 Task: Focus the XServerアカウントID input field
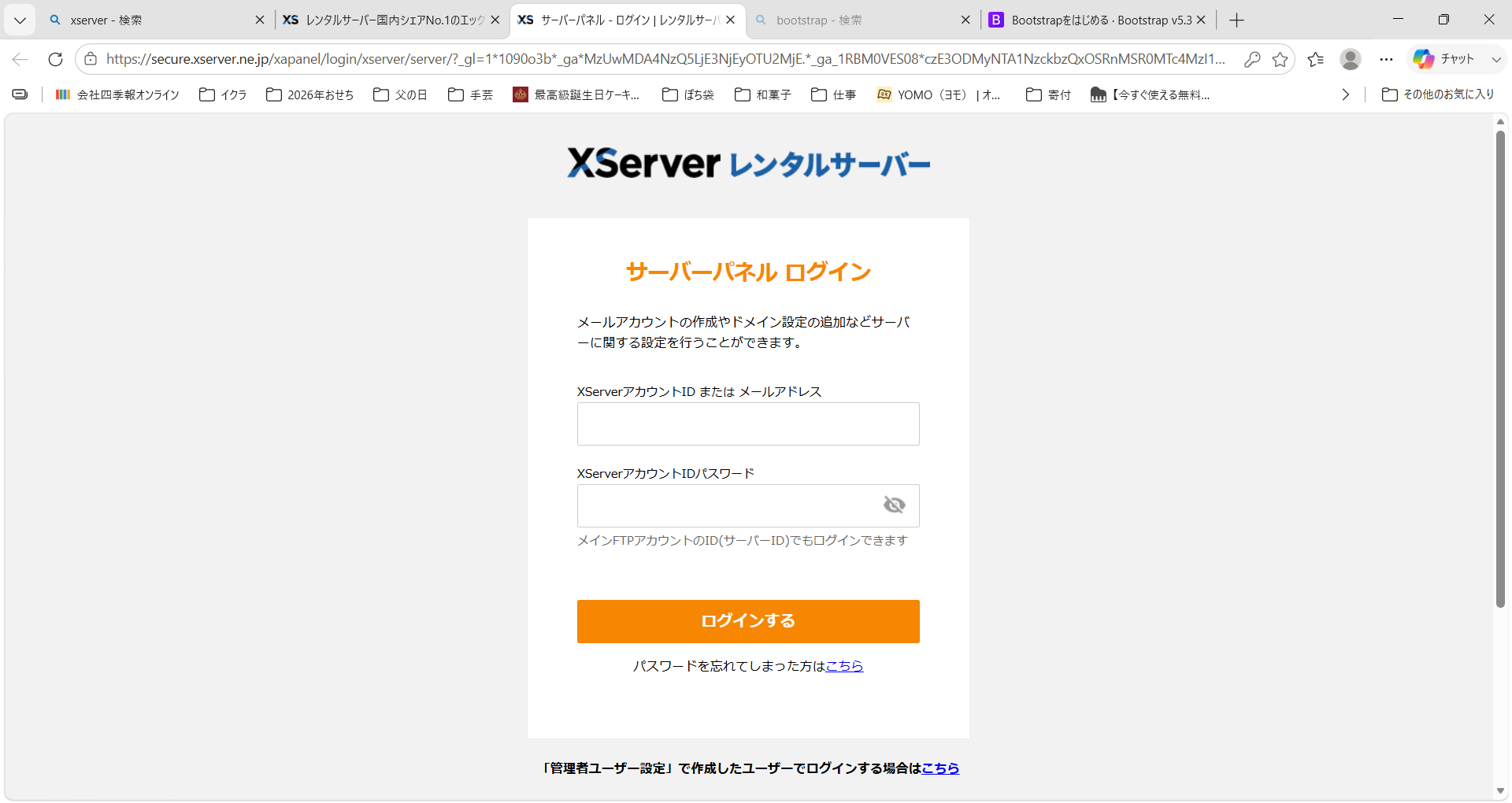tap(748, 424)
